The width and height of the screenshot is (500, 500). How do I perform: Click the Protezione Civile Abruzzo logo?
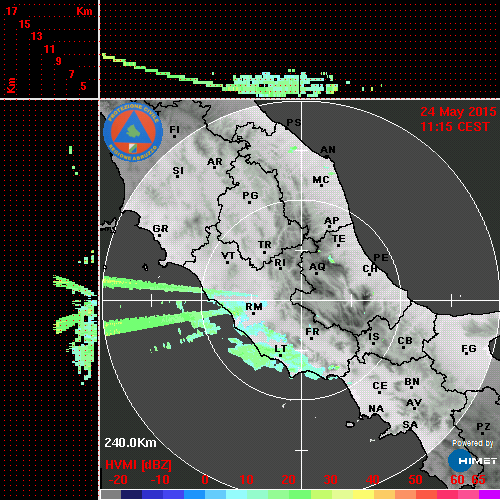point(133,132)
